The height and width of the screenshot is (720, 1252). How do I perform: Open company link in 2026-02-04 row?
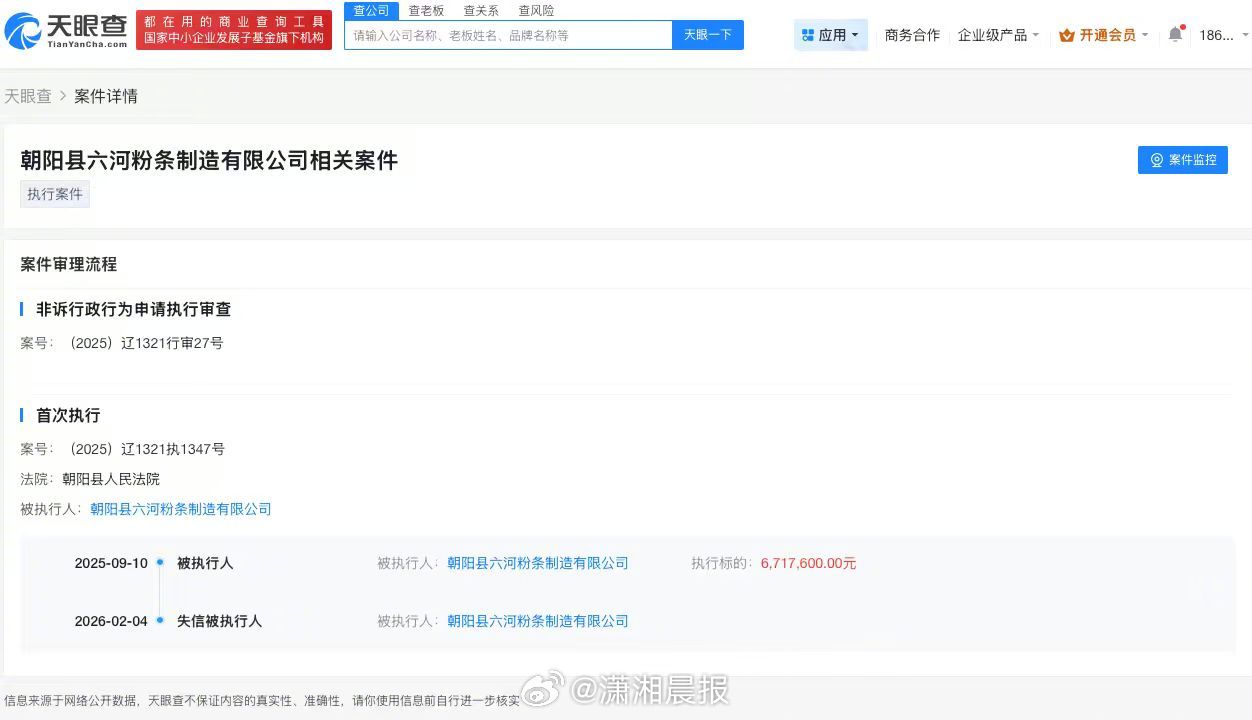[x=538, y=621]
